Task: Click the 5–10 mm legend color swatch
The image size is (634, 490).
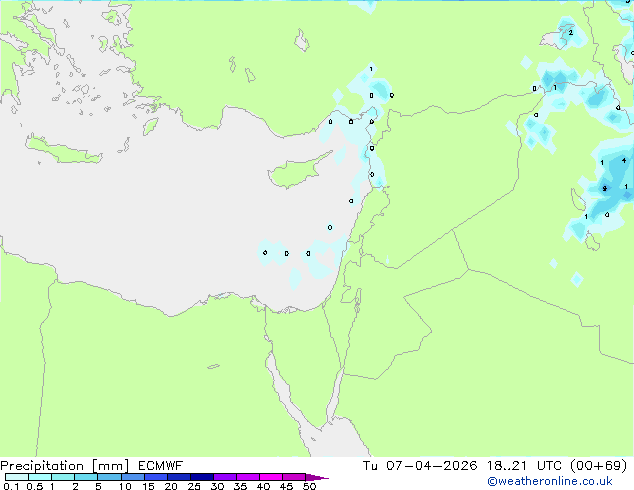Action: pos(109,477)
